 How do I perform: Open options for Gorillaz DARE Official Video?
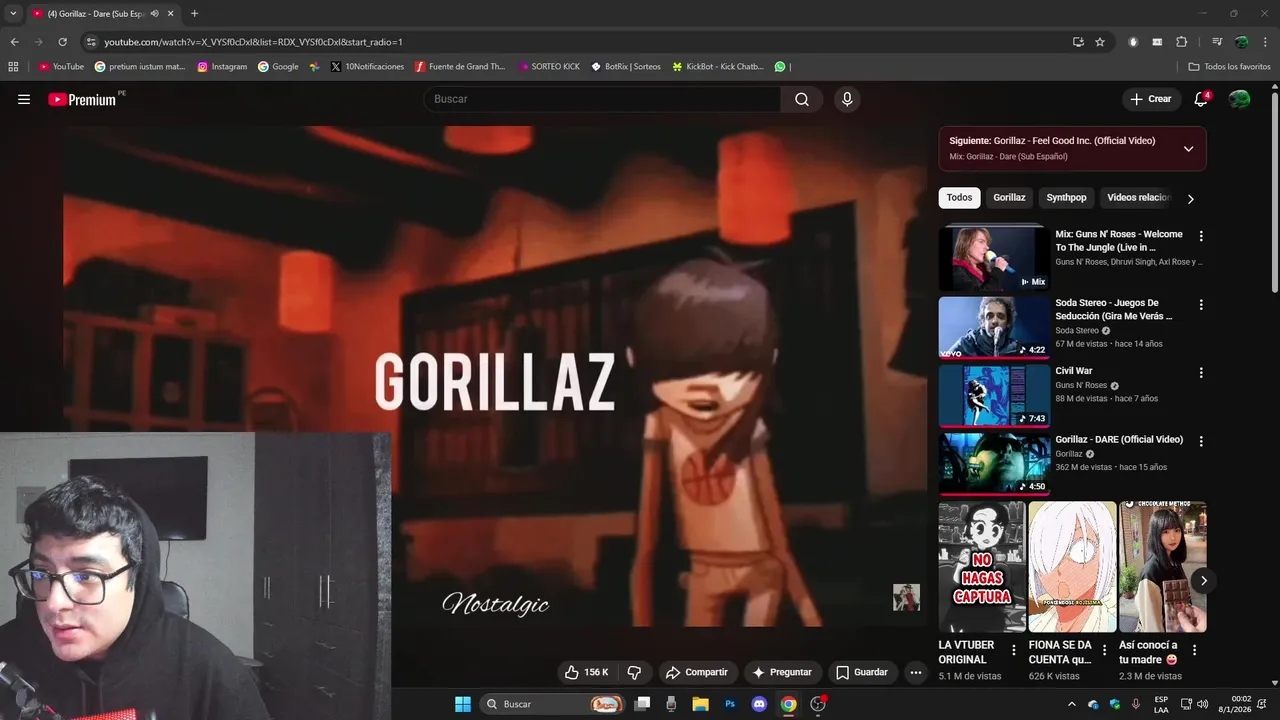pos(1201,441)
